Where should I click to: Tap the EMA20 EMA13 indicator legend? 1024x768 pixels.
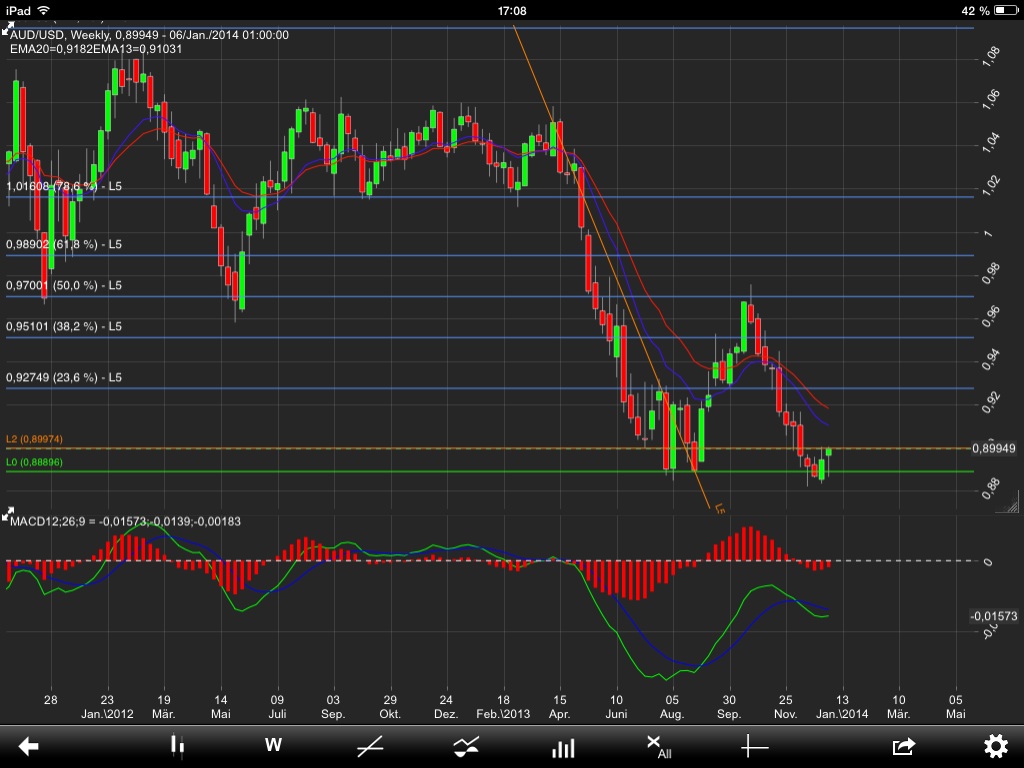coord(96,49)
